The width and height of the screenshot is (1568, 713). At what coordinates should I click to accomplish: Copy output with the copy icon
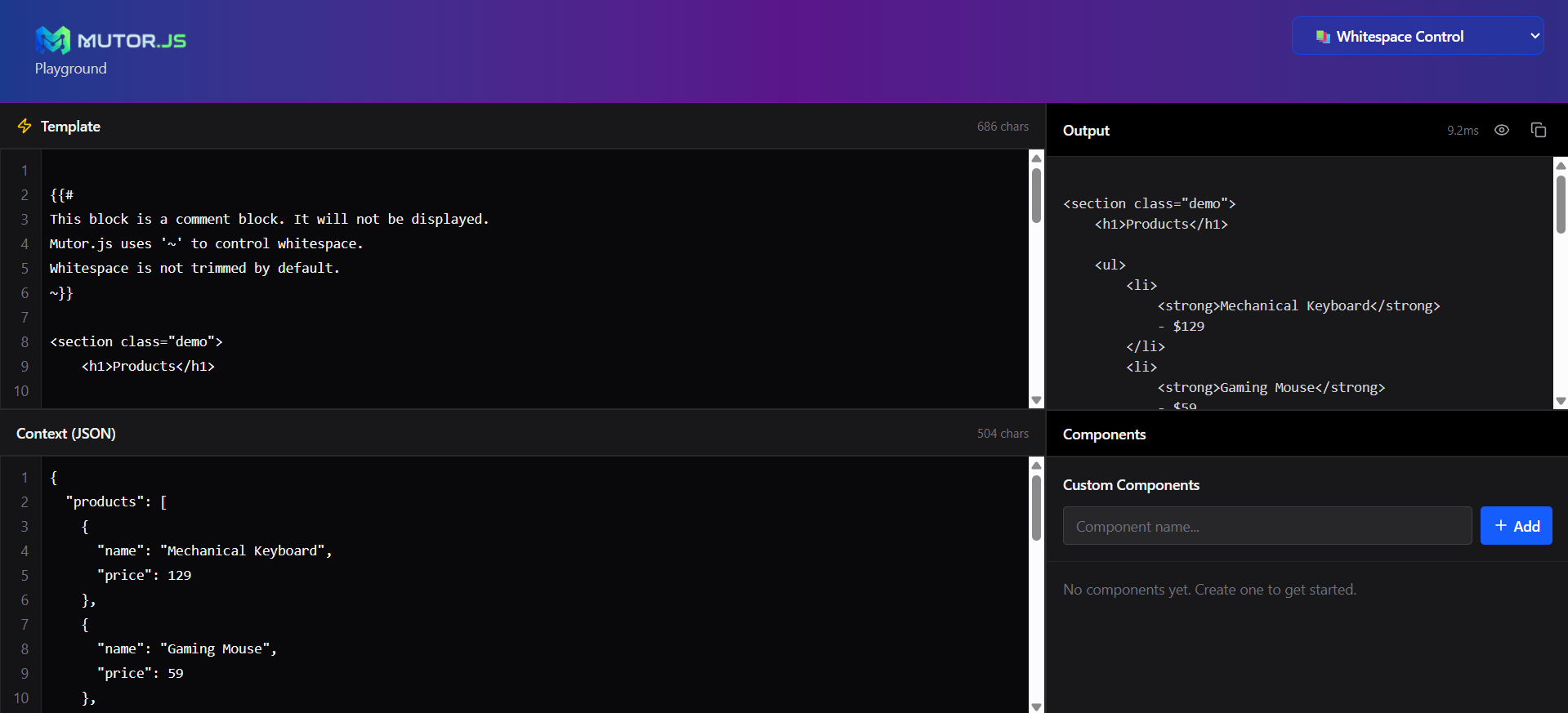tap(1538, 130)
